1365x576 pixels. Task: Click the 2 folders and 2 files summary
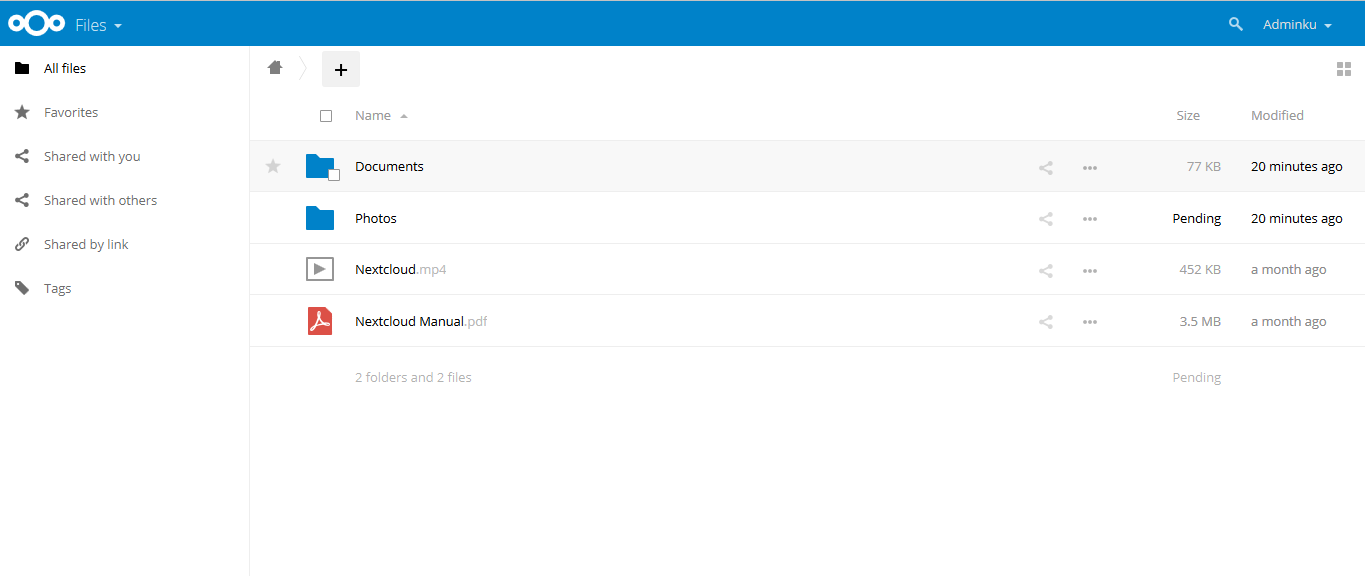[413, 378]
